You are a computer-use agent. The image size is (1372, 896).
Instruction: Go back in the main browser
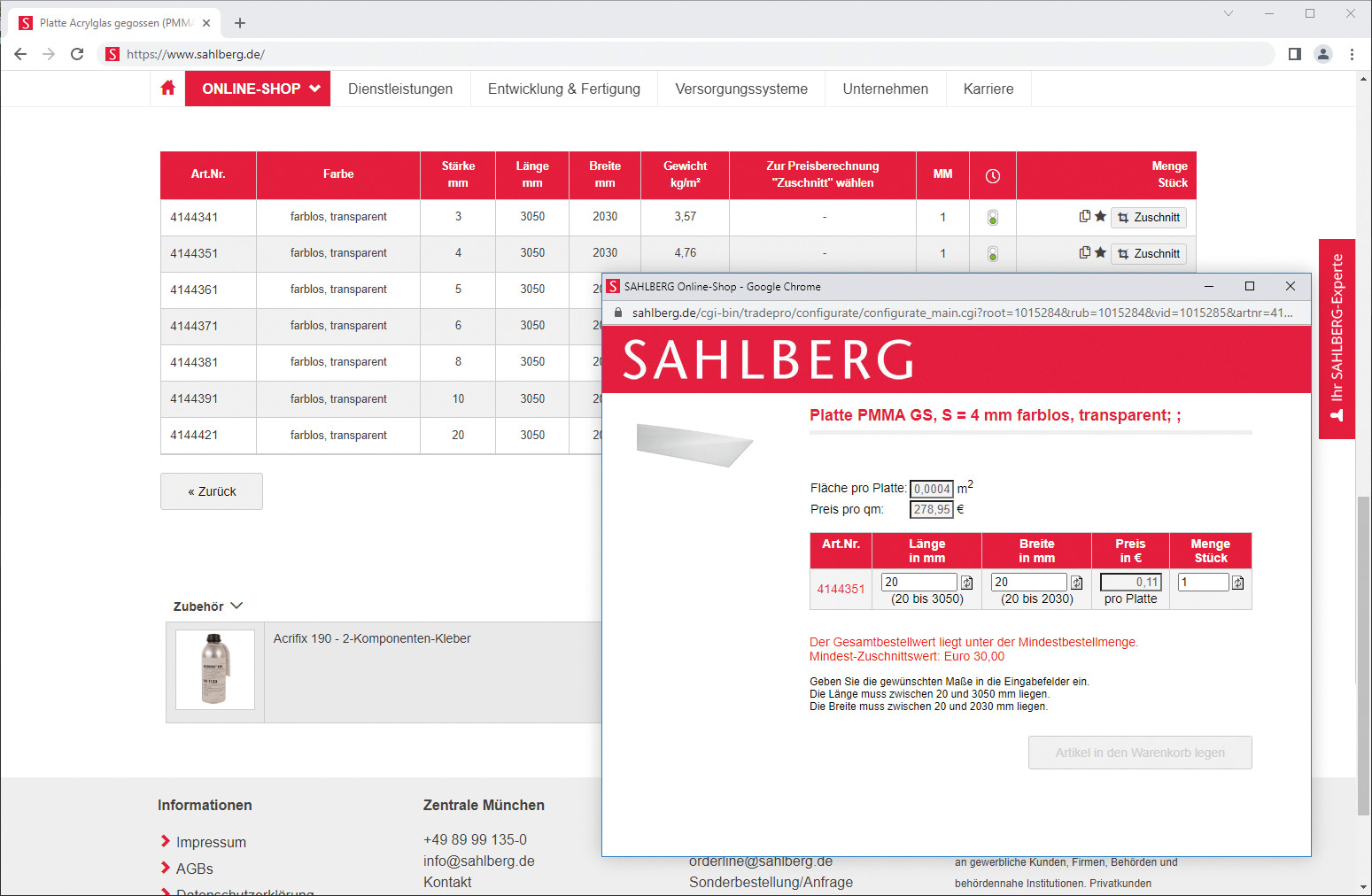tap(20, 54)
